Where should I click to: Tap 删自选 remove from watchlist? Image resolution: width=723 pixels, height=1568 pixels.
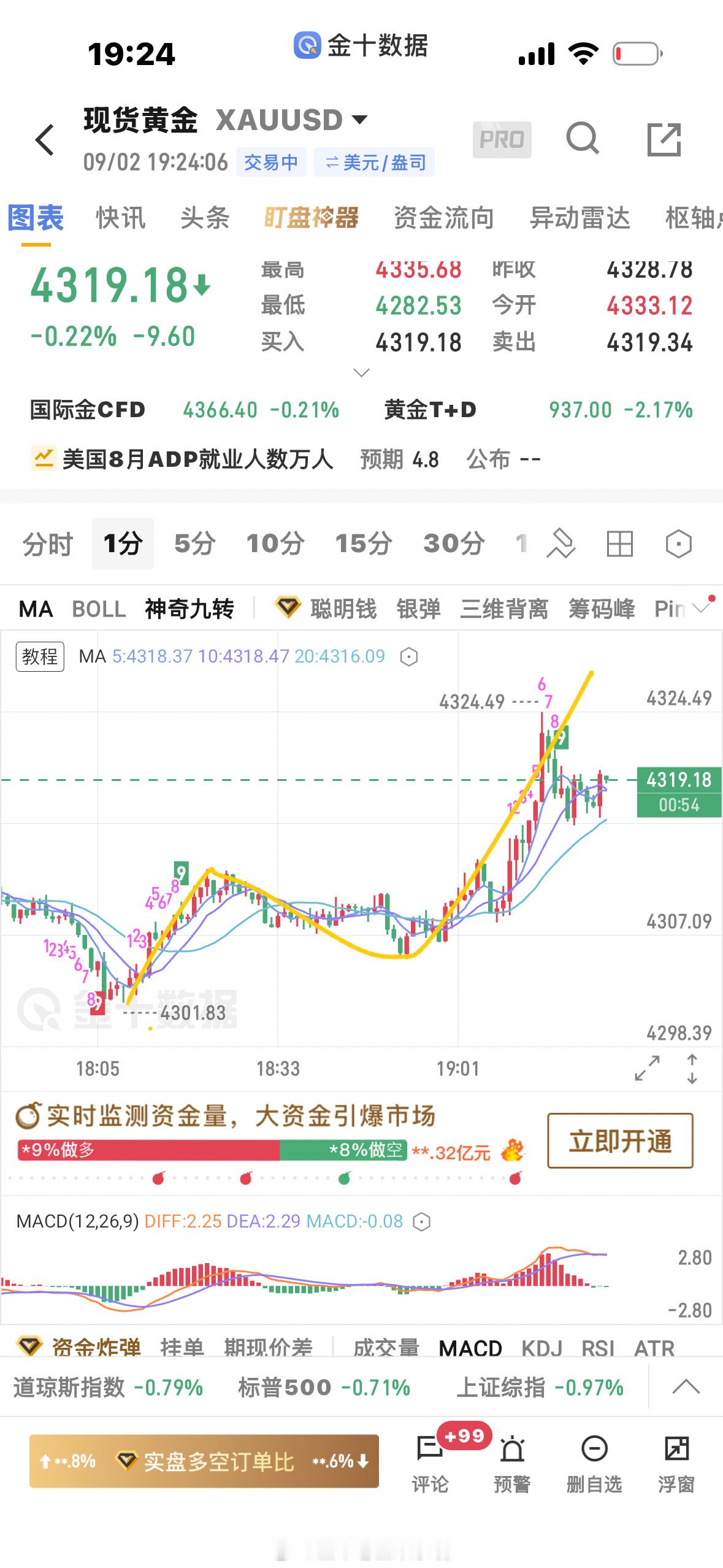pyautogui.click(x=594, y=1463)
